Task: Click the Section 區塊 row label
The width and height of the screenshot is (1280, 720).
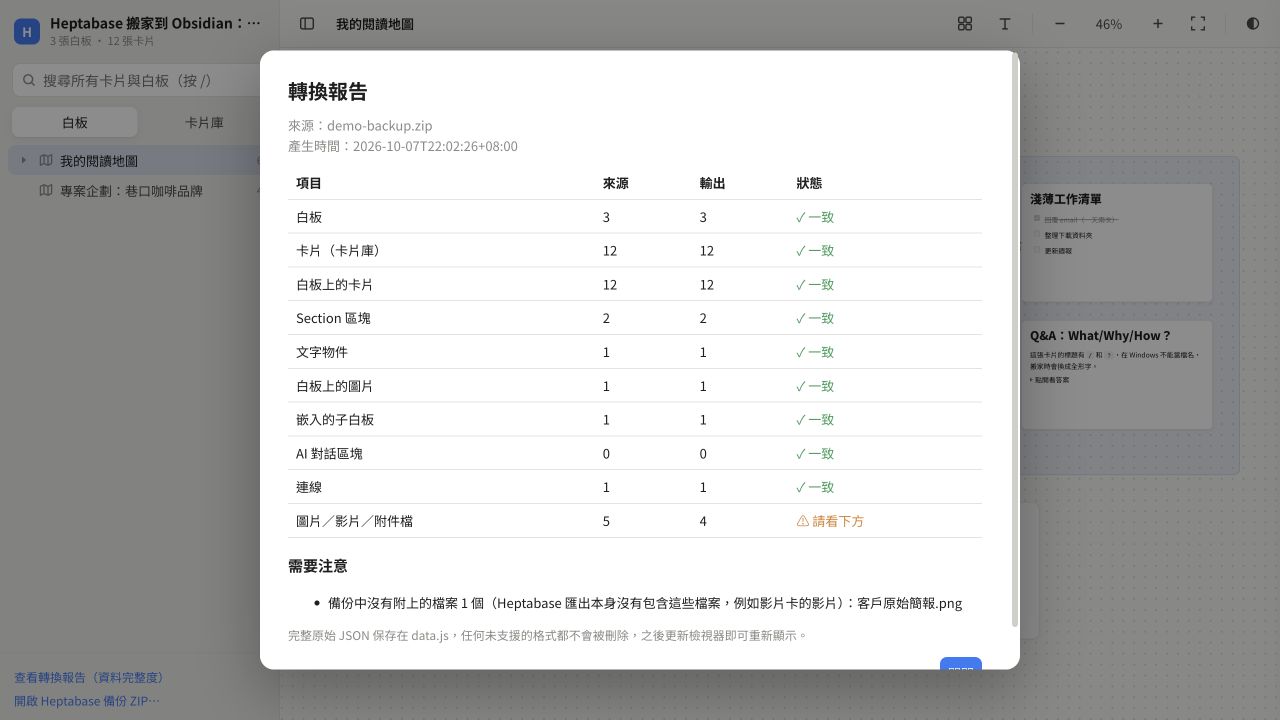Action: click(x=333, y=318)
